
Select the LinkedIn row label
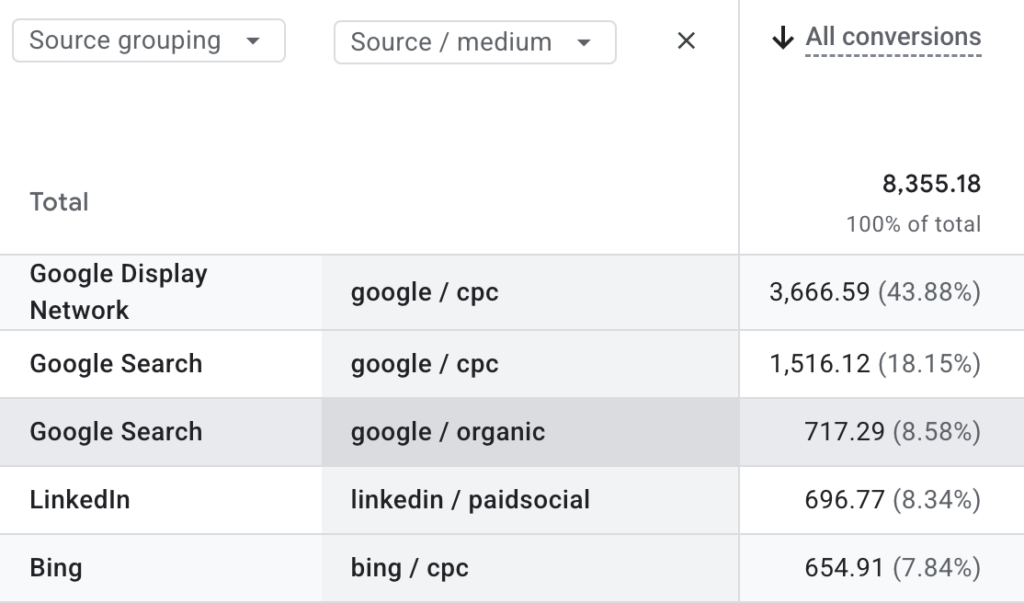(x=80, y=500)
